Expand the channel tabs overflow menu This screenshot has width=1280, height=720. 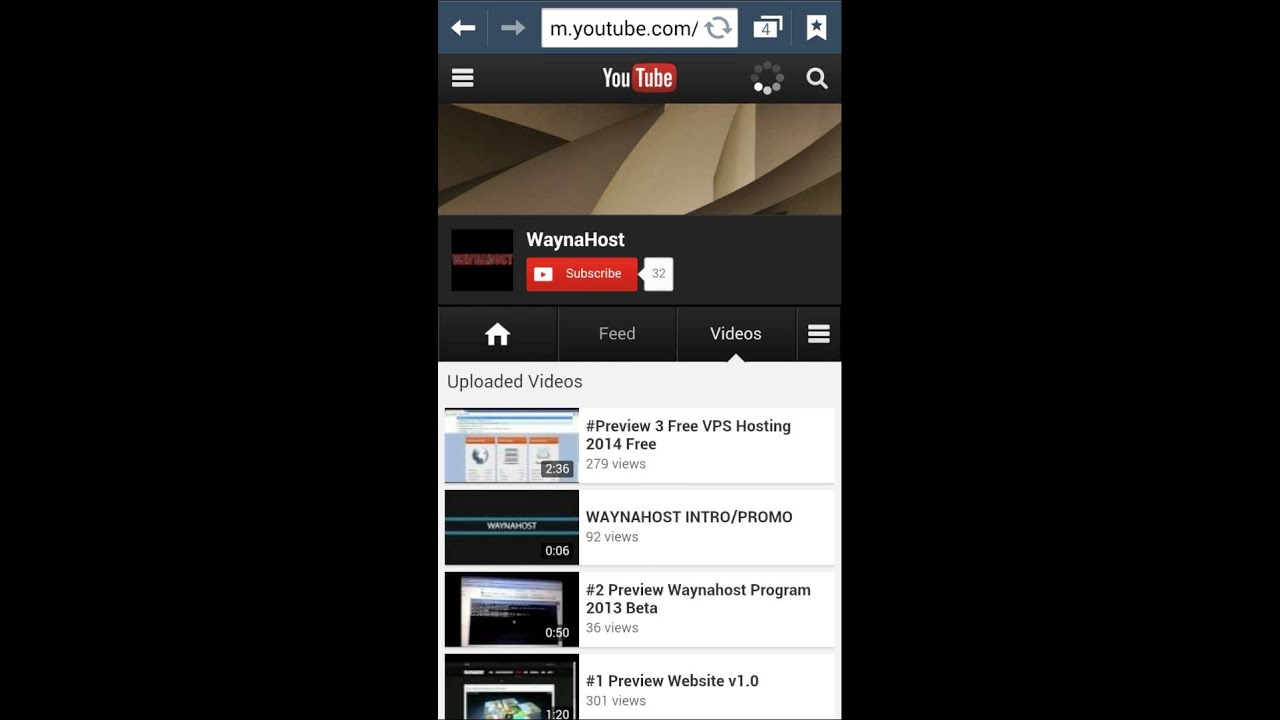pyautogui.click(x=819, y=334)
